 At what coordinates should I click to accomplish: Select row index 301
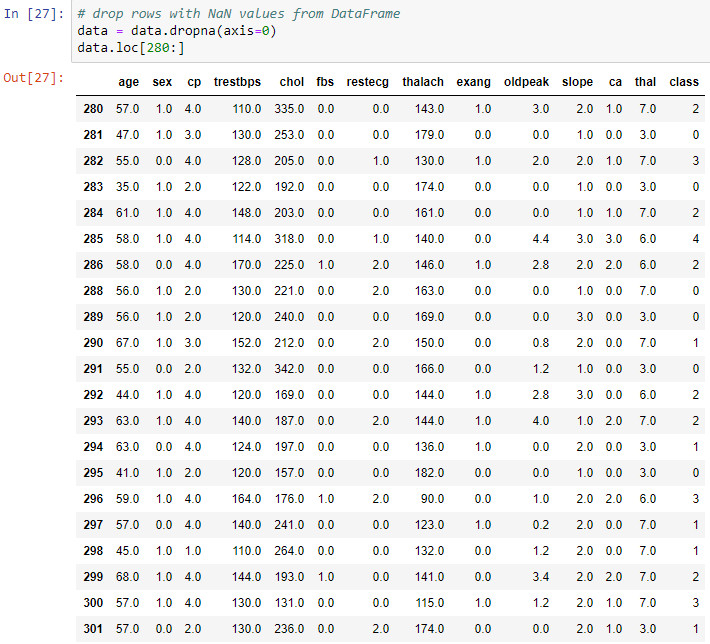coord(93,629)
